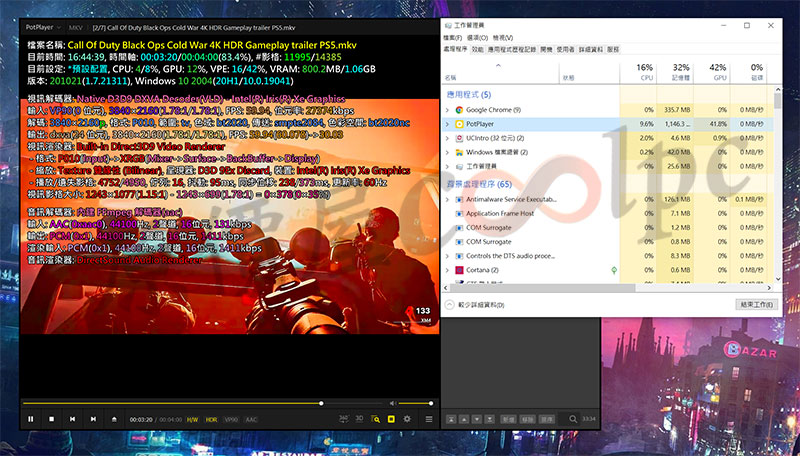Click the Google Chrome icon in Task Manager
This screenshot has width=800, height=456.
coord(459,110)
